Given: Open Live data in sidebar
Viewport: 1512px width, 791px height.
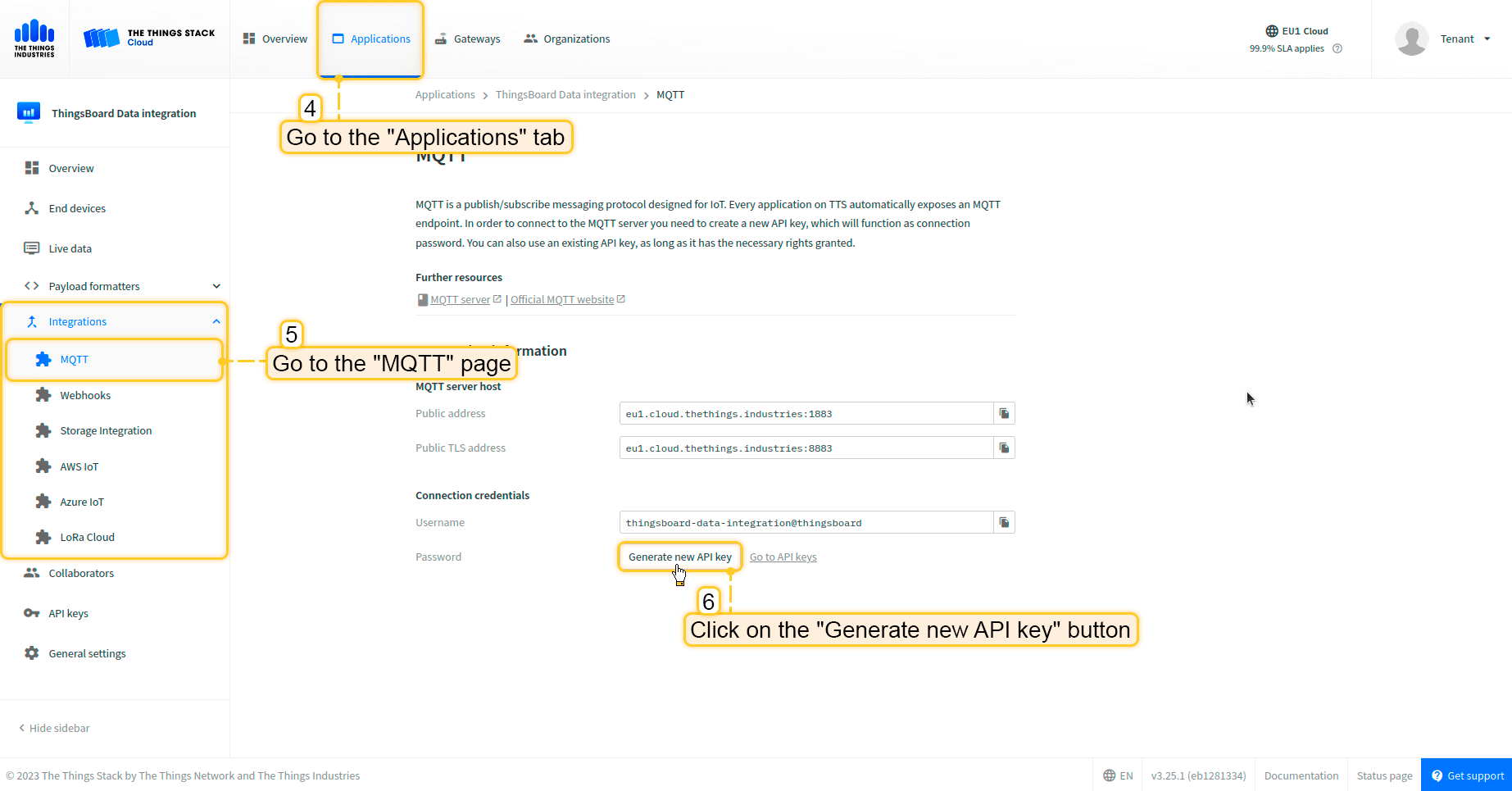Looking at the screenshot, I should pos(70,248).
